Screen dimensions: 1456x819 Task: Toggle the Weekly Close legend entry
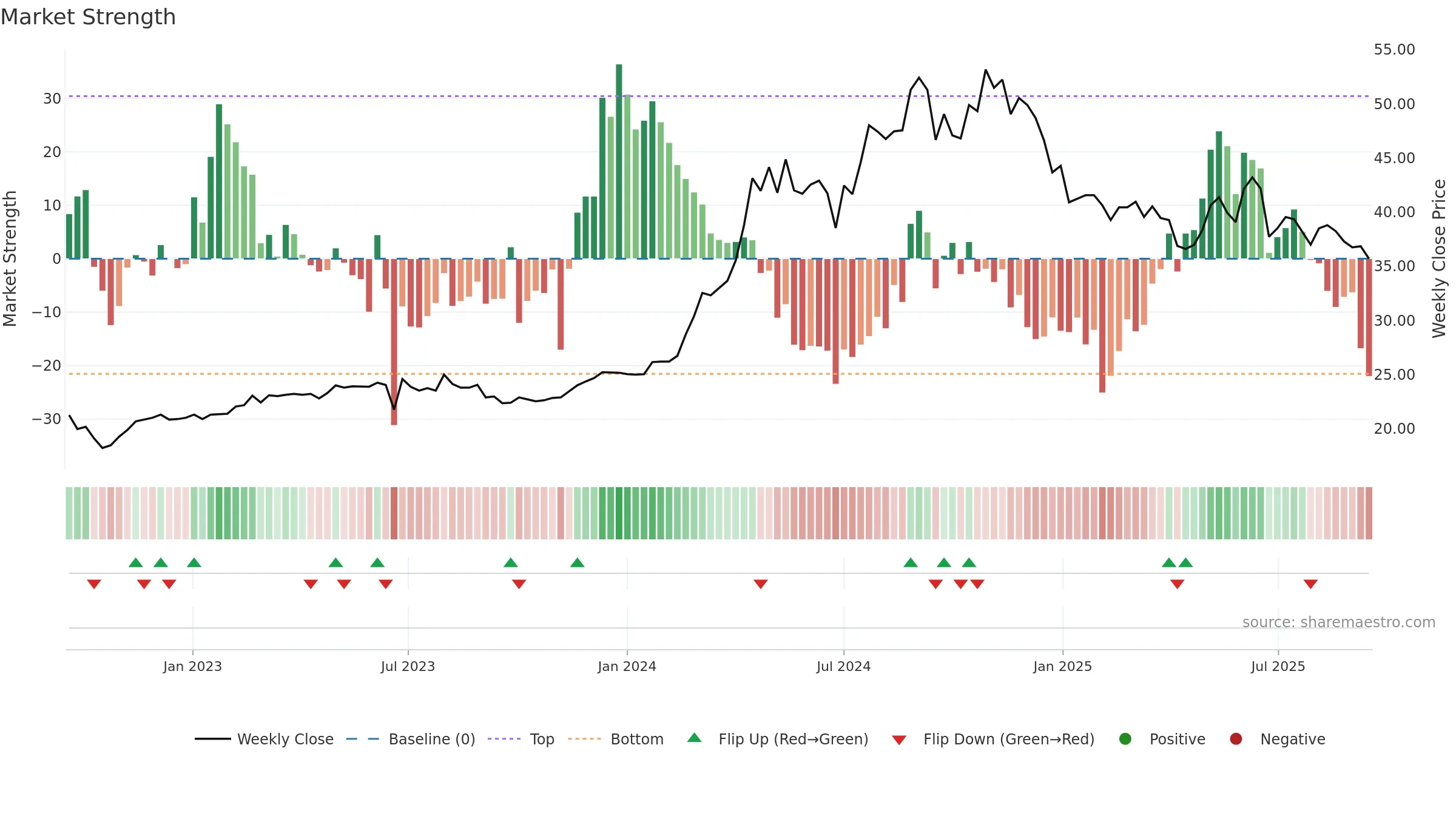(264, 739)
